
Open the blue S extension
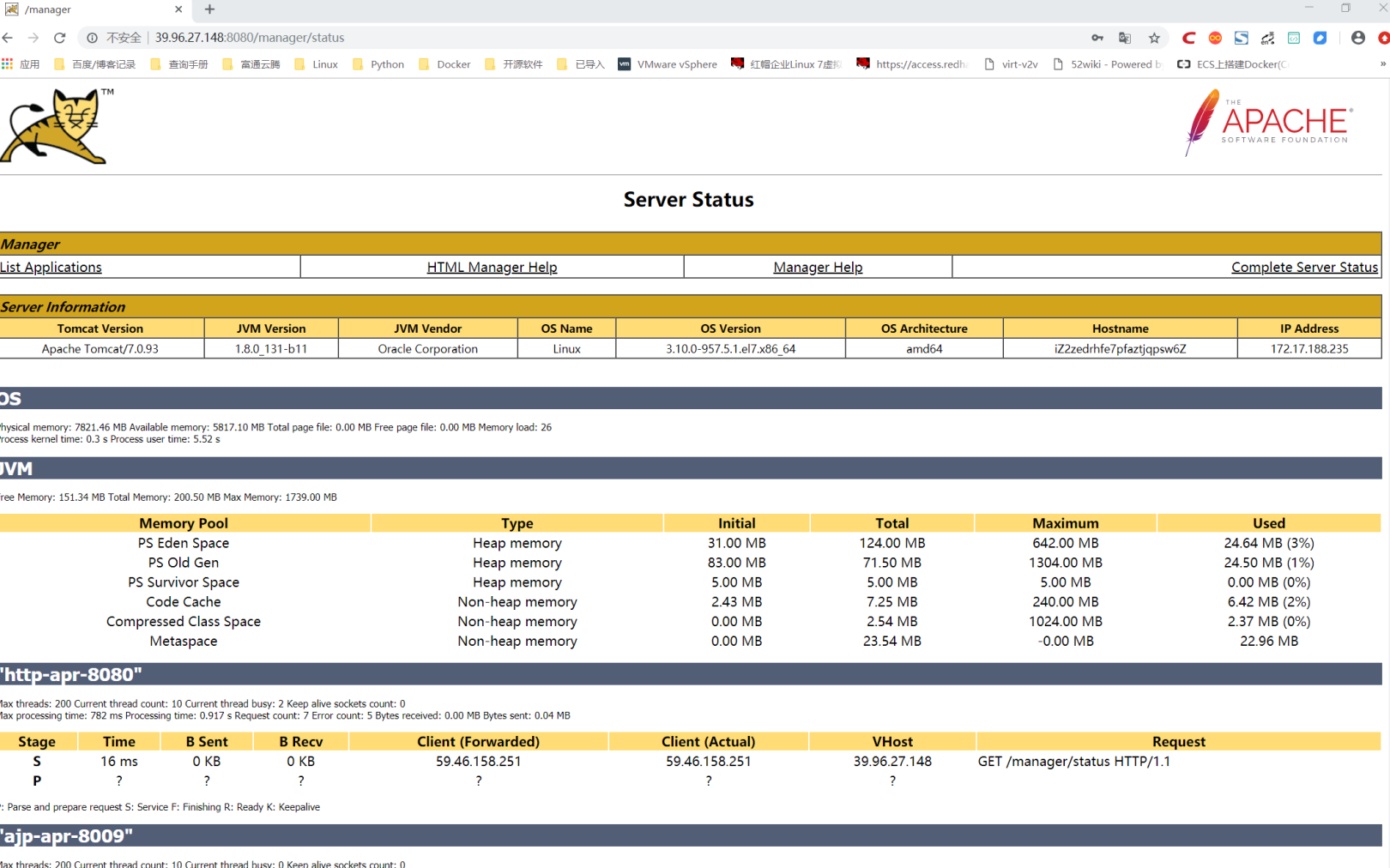[1242, 38]
